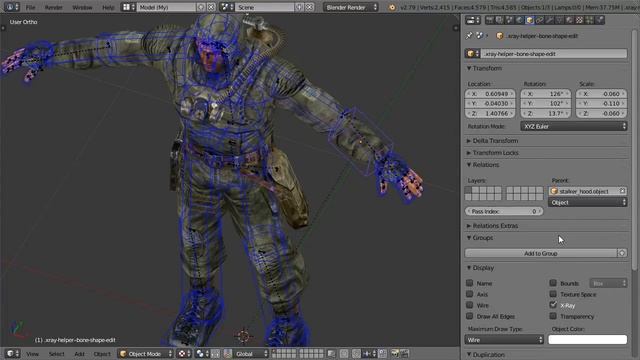
Task: Enable the Transparency checkbox
Action: (553, 316)
